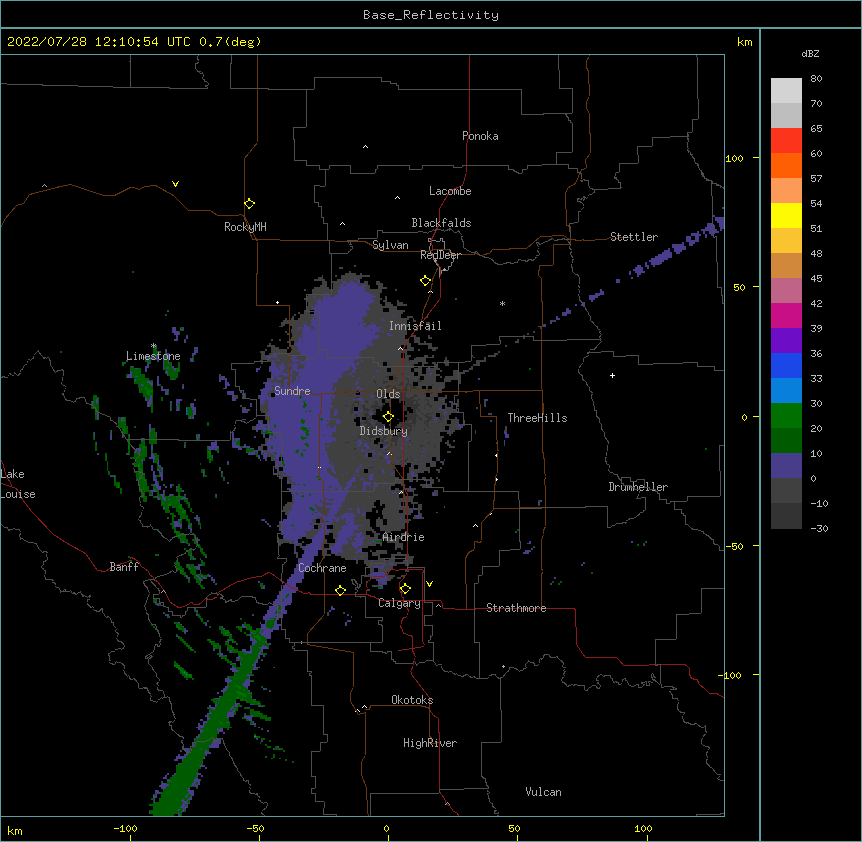Click the Cochrane label
This screenshot has height=842, width=862.
pos(322,568)
